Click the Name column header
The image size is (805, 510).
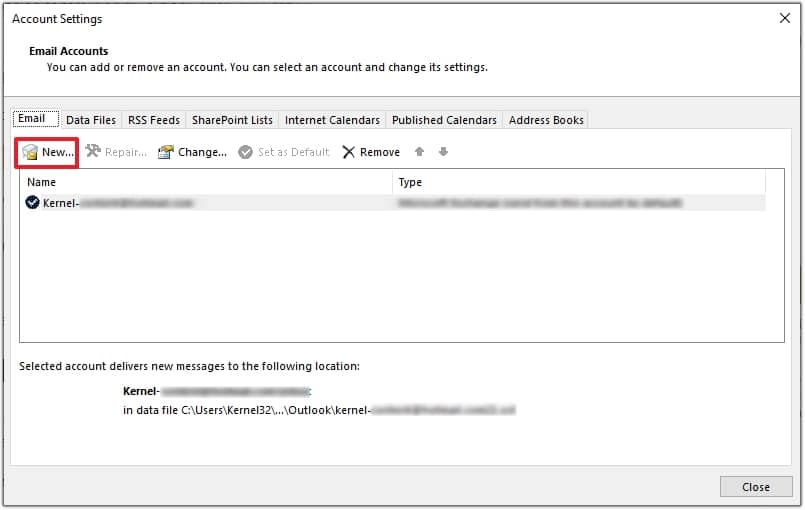(x=206, y=182)
